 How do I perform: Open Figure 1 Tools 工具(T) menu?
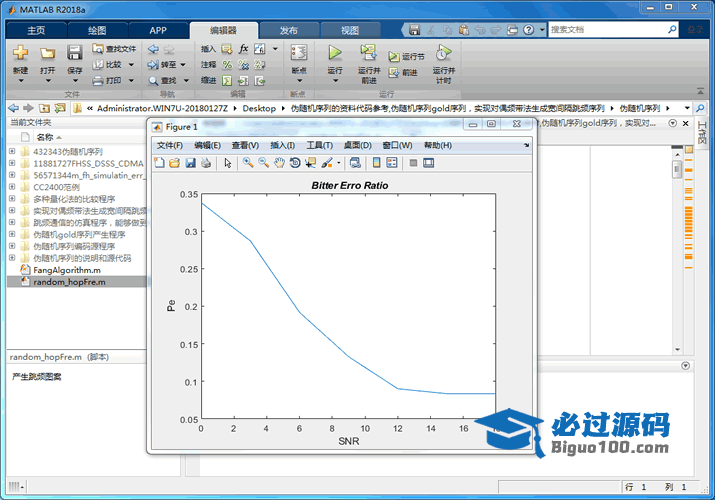(320, 145)
